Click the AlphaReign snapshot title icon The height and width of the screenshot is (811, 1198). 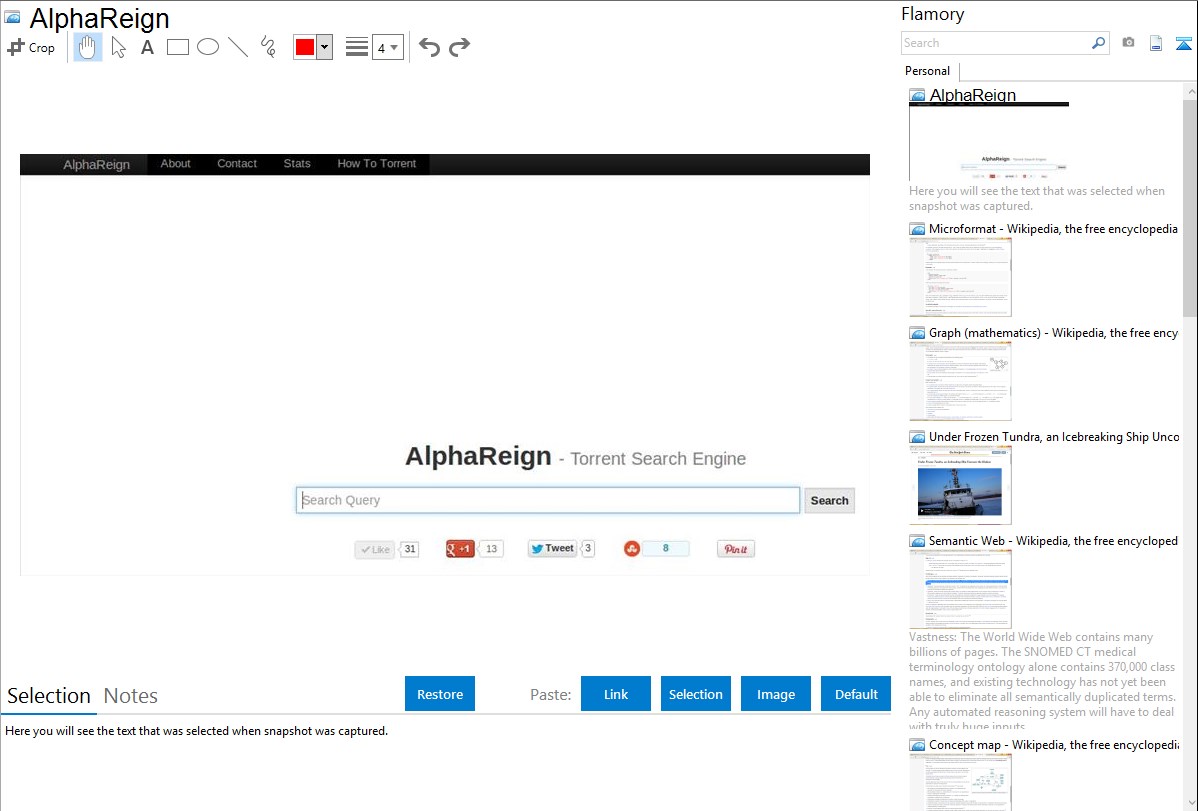tap(13, 18)
